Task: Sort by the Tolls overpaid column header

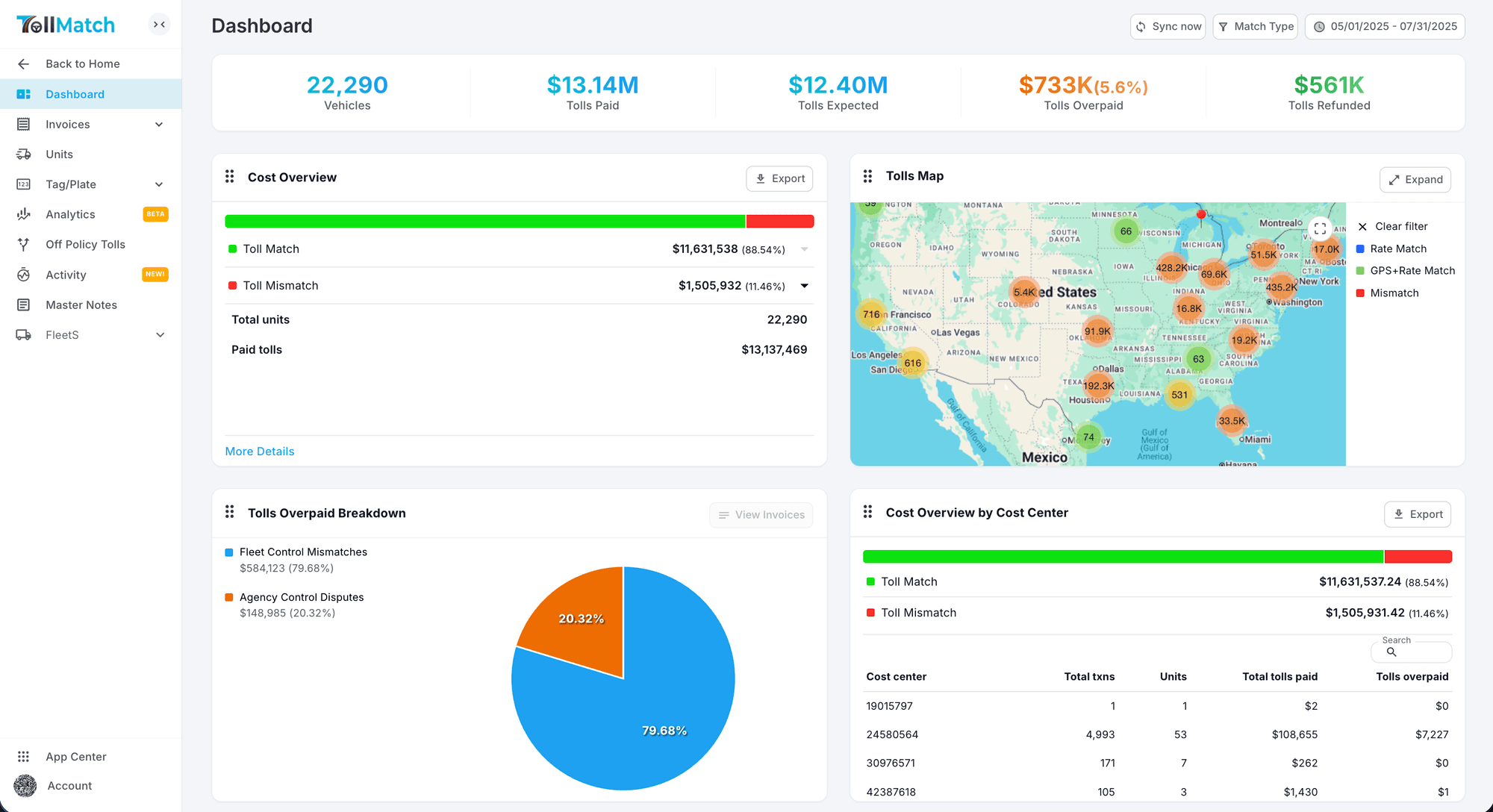Action: tap(1412, 677)
